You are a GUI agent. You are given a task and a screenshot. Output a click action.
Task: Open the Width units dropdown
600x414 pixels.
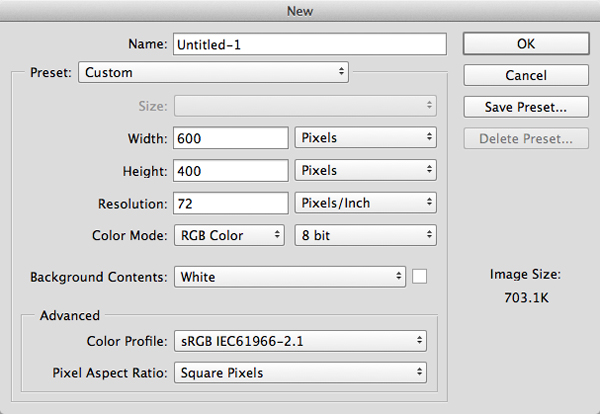click(366, 137)
